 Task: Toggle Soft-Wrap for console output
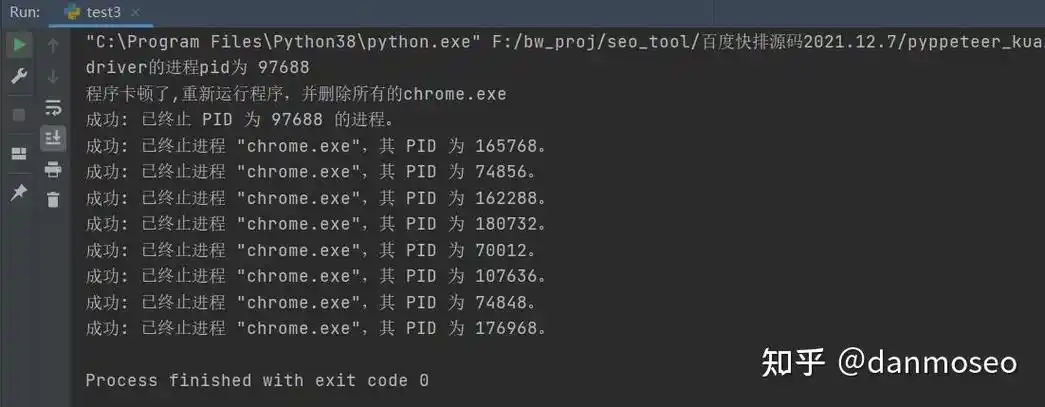[x=53, y=107]
